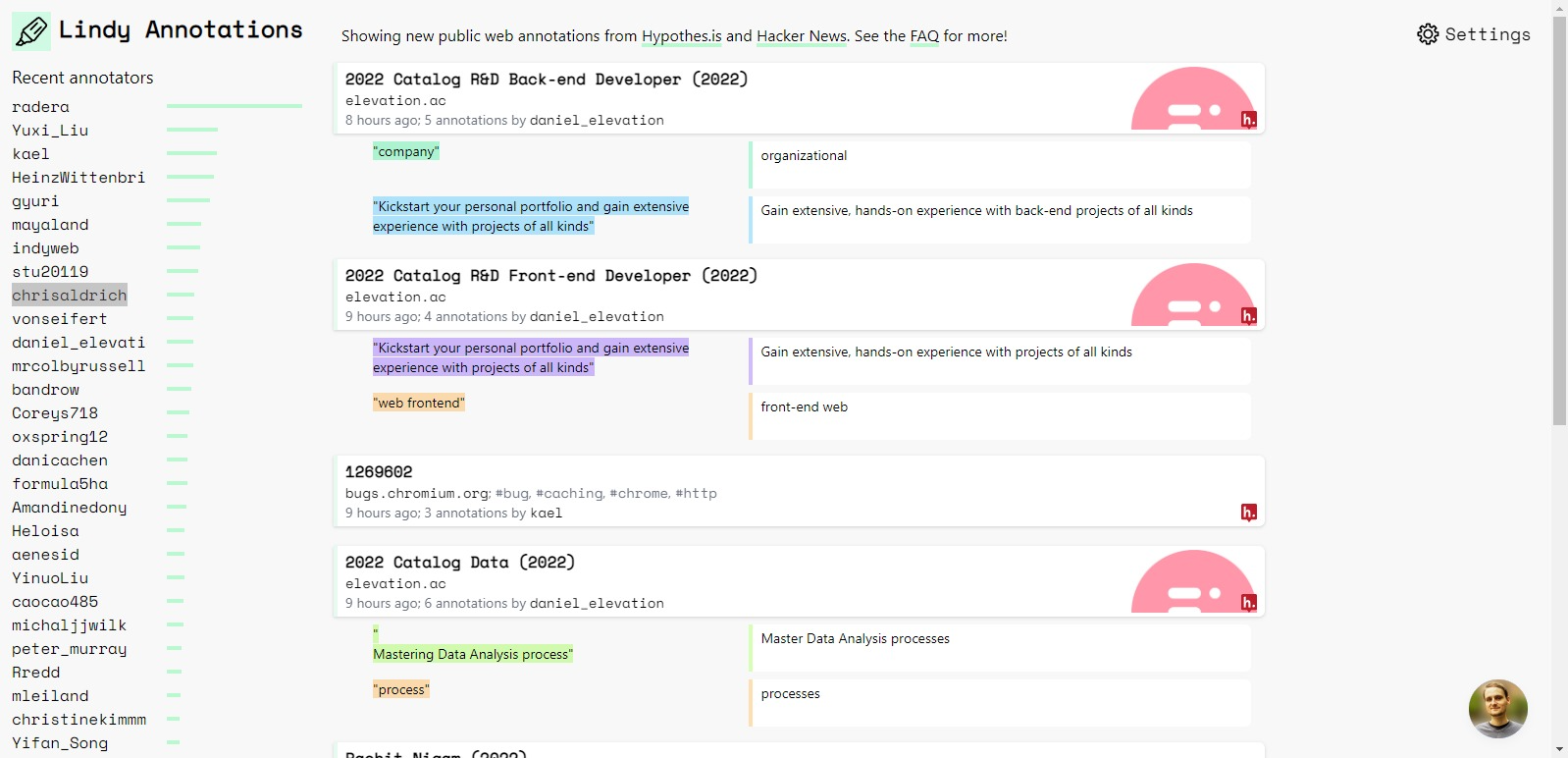Viewport: 1568px width, 758px height.
Task: Select annotator caocao485
Action: click(55, 602)
